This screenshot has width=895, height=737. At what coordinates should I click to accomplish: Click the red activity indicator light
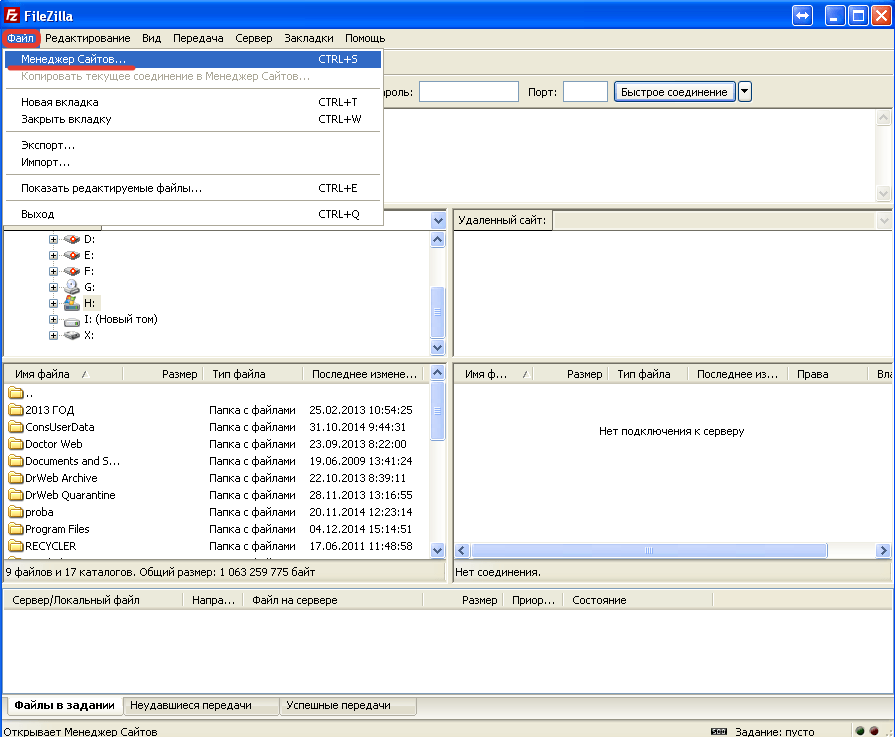pos(874,731)
